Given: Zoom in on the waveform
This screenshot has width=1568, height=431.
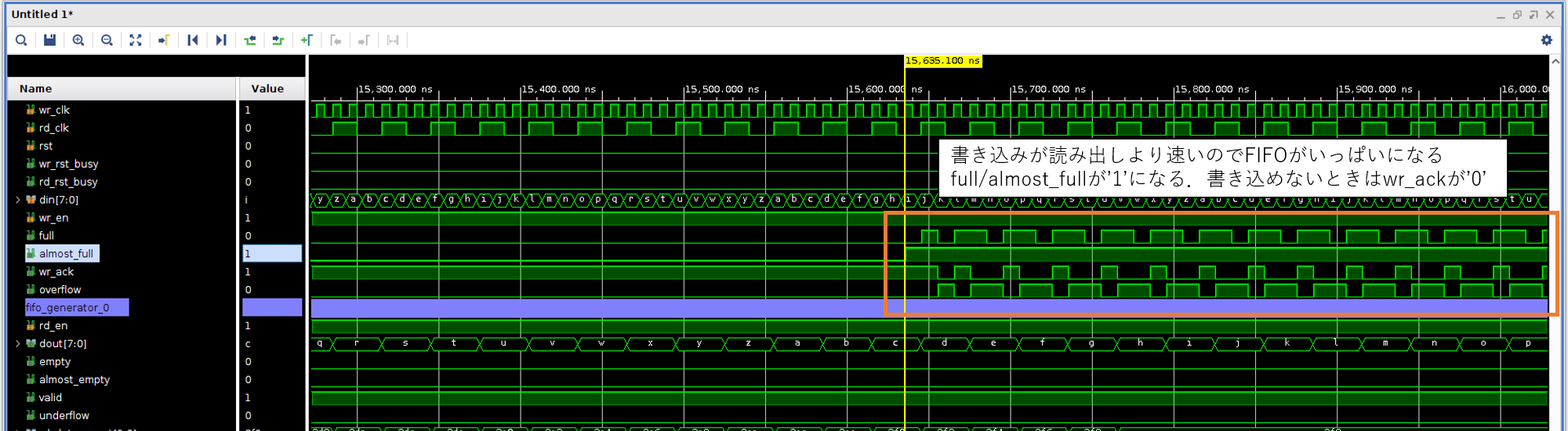Looking at the screenshot, I should coord(78,40).
